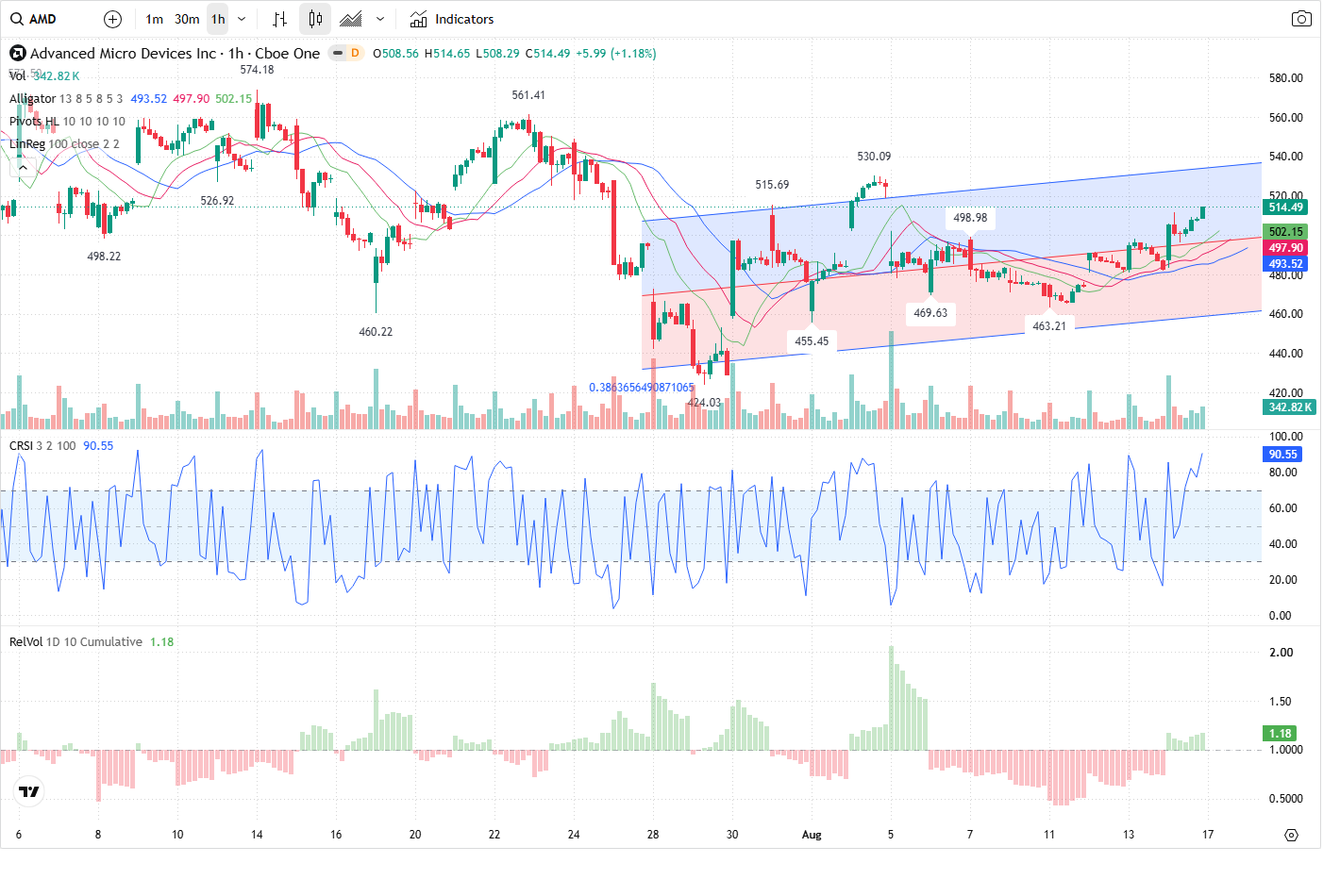Screen dimensions: 1340x896
Task: Toggle the market status pill icon
Action: point(337,53)
